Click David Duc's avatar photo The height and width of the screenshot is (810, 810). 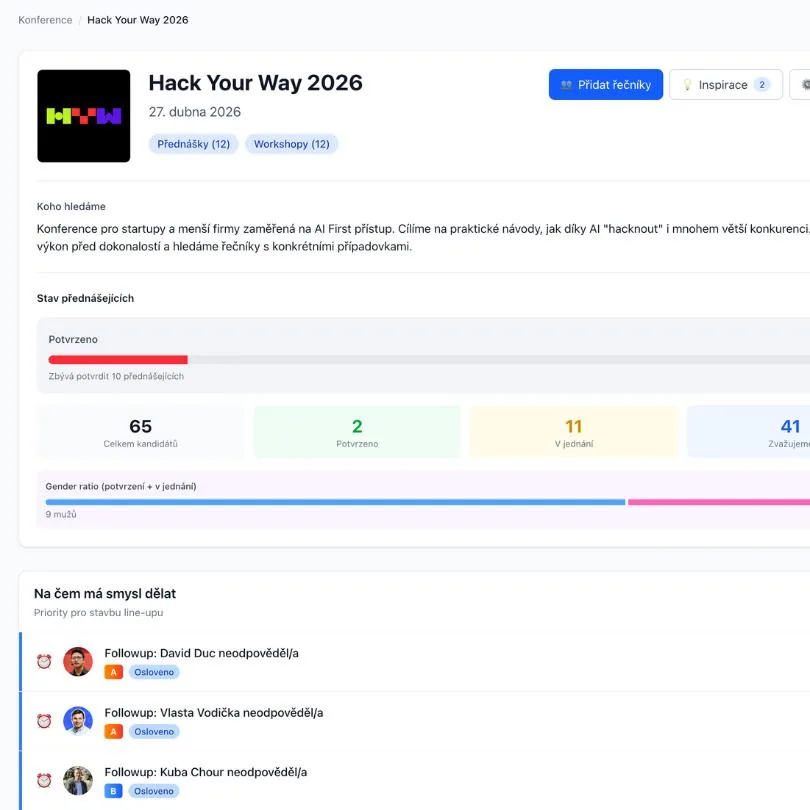78,661
